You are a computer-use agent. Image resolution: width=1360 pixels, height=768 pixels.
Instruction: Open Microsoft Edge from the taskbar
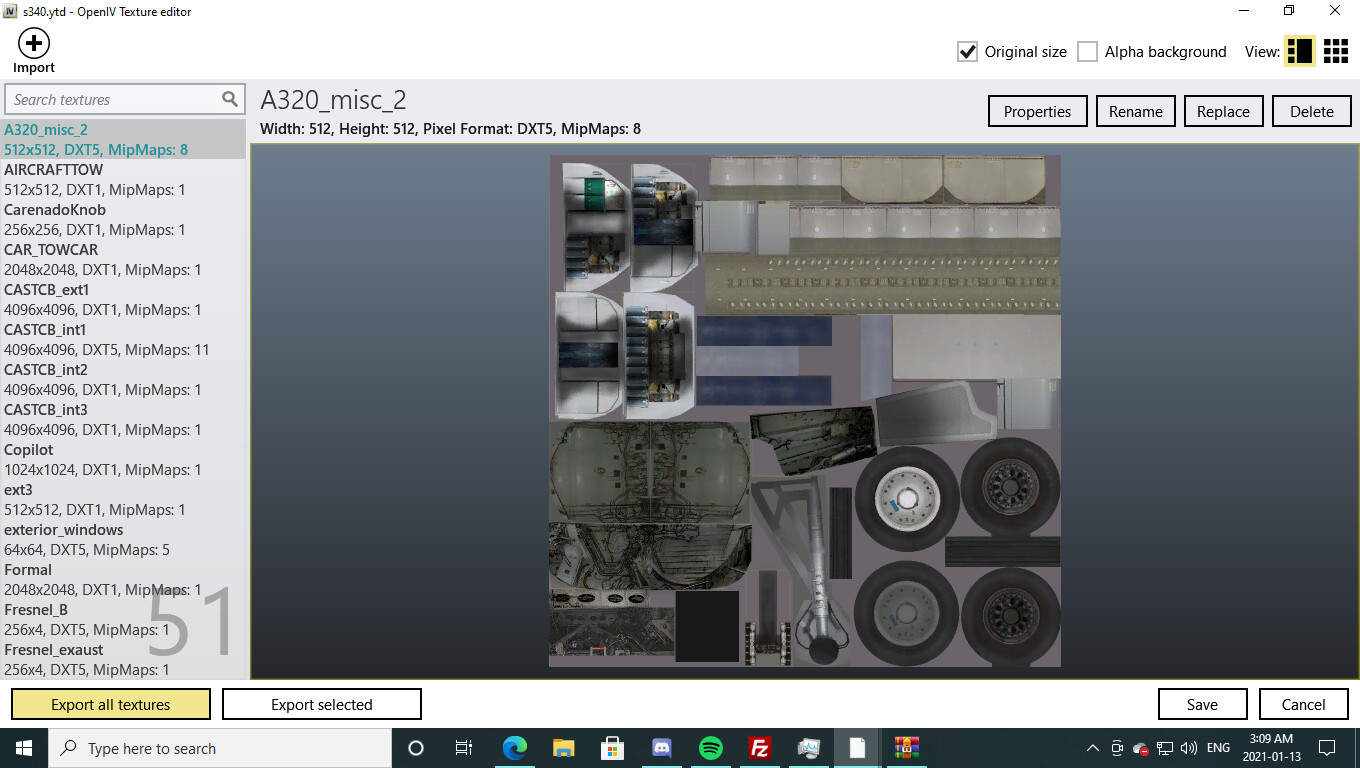pos(515,748)
